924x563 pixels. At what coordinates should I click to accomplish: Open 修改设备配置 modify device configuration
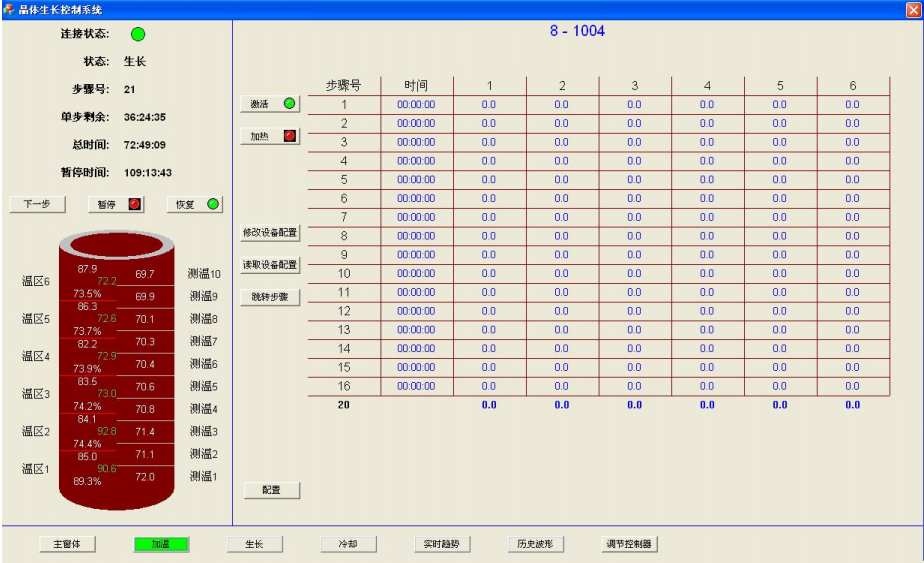coord(270,233)
